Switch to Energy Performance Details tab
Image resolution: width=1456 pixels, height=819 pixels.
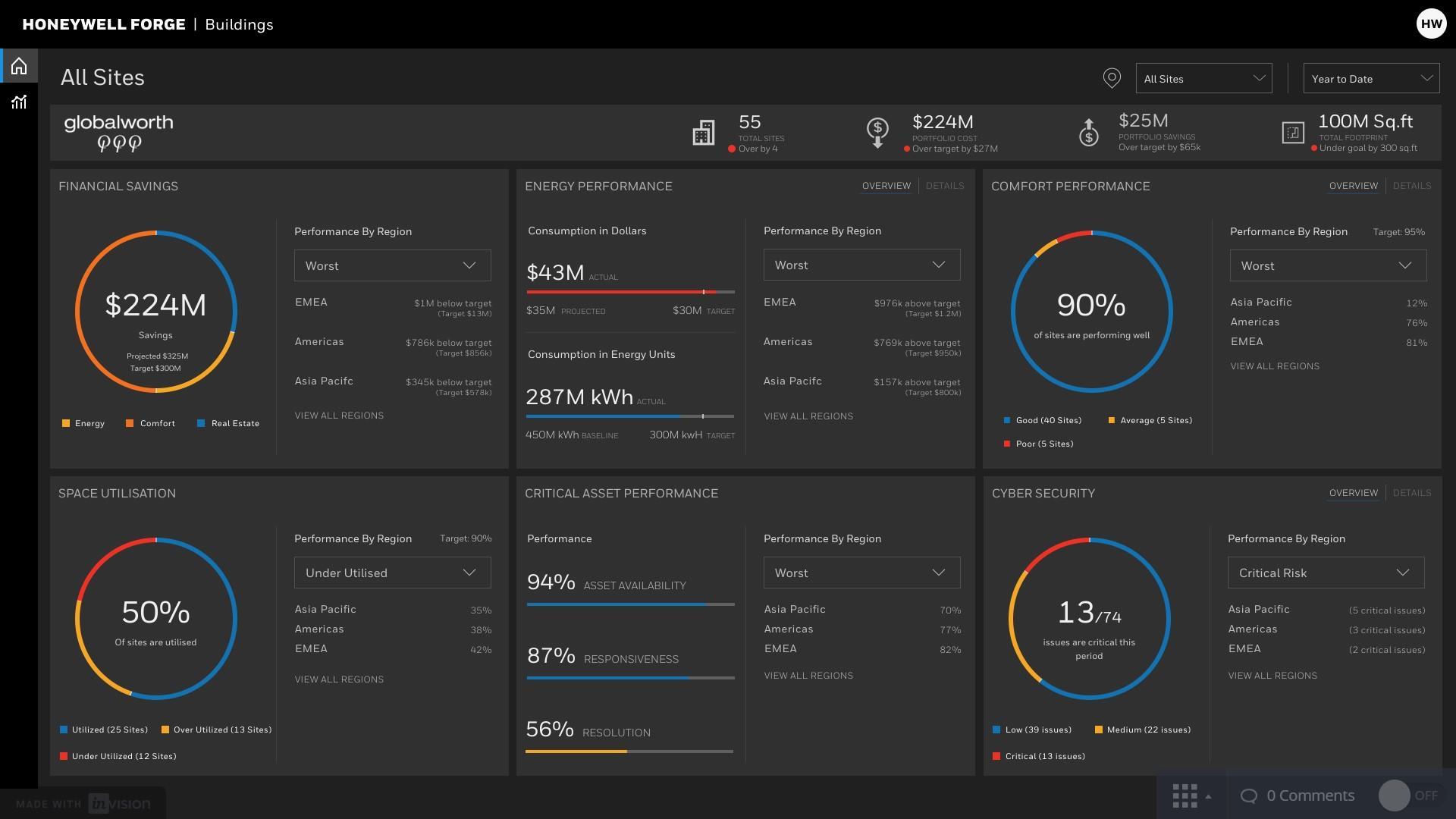pos(944,186)
